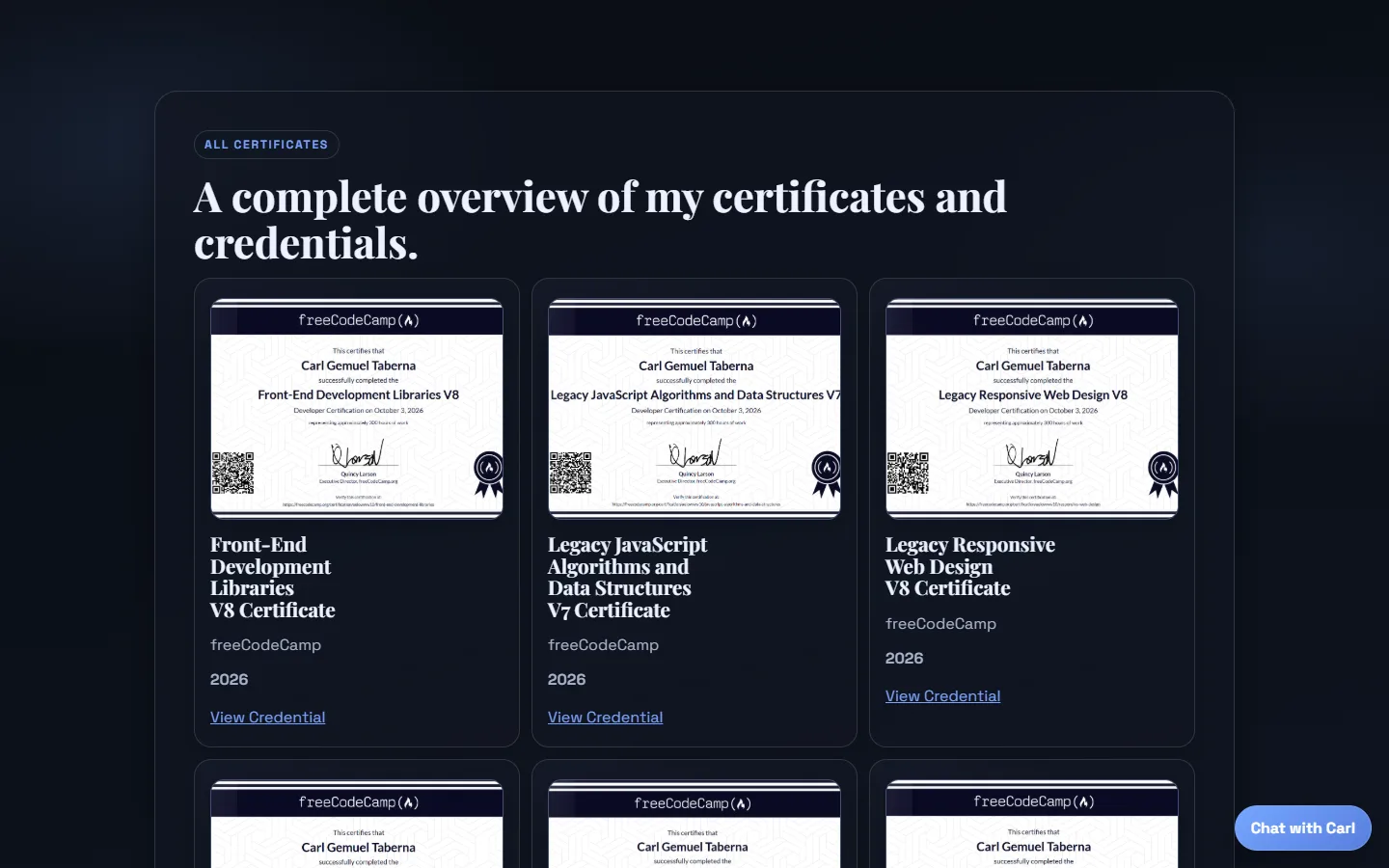Open the bottom-right partially visible certificate image

click(1032, 824)
